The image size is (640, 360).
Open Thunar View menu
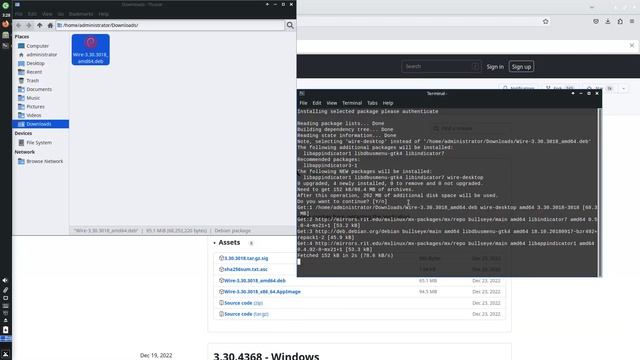click(47, 14)
